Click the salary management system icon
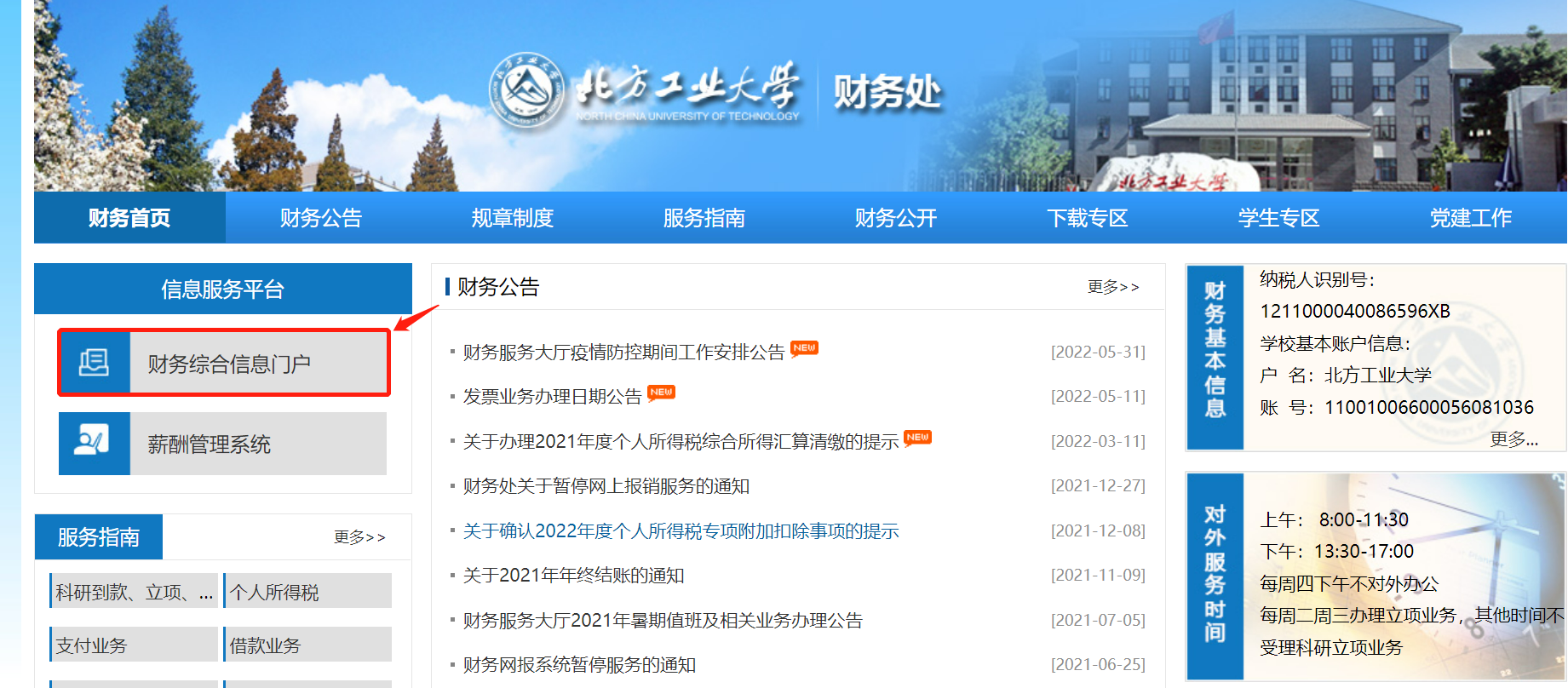Image resolution: width=1568 pixels, height=688 pixels. point(95,443)
